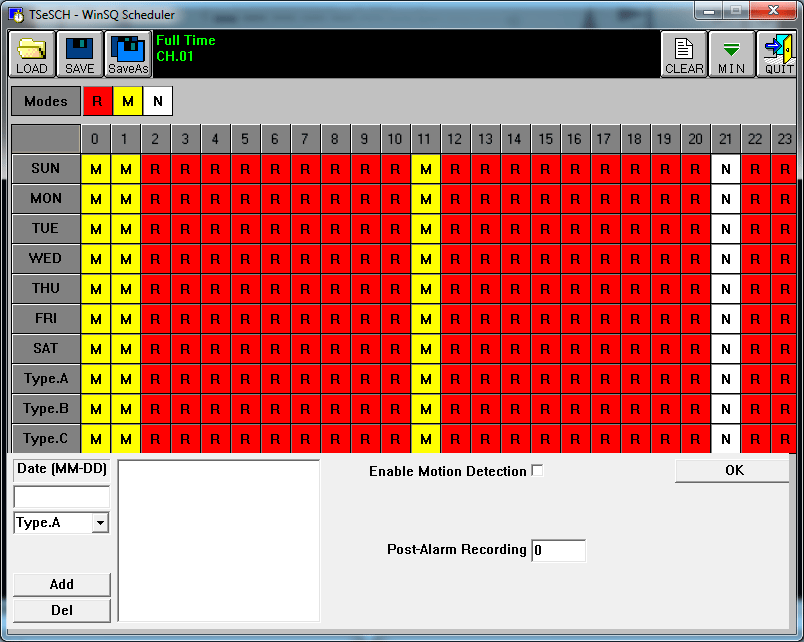This screenshot has width=804, height=642.
Task: Select the hour 15 column header
Action: tap(546, 139)
